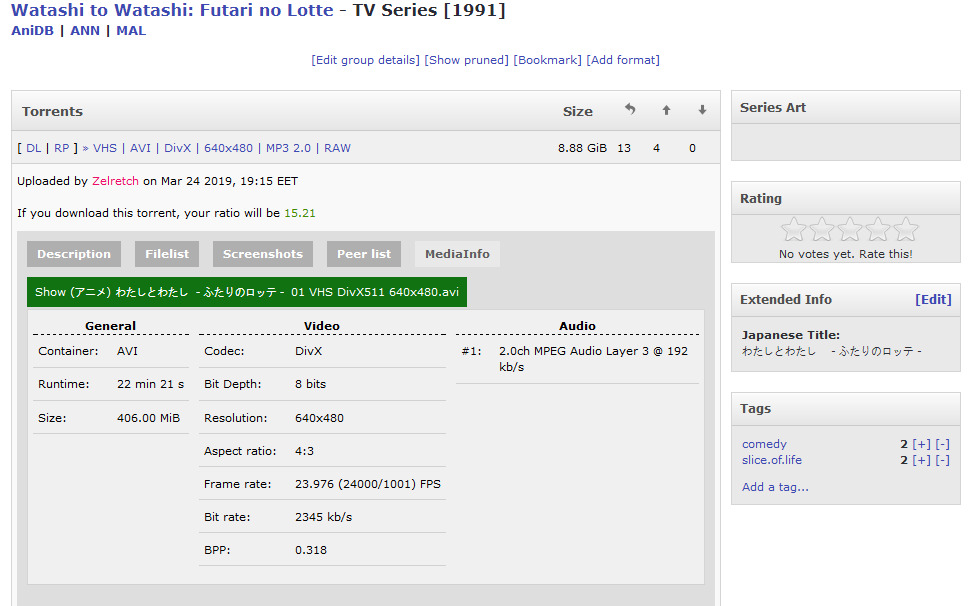This screenshot has height=606, width=979.
Task: Click the Show pruned link
Action: pyautogui.click(x=466, y=60)
